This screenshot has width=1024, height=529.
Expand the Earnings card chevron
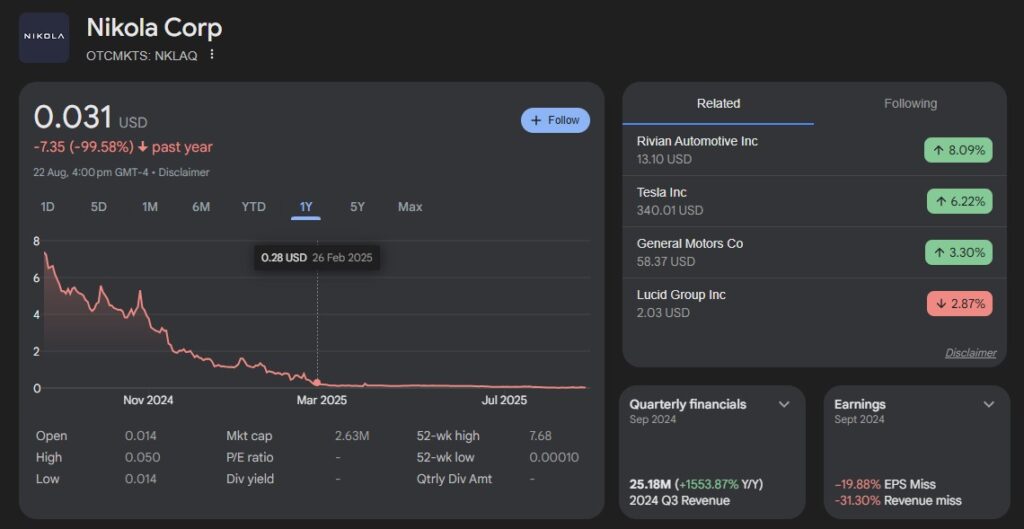coord(989,404)
